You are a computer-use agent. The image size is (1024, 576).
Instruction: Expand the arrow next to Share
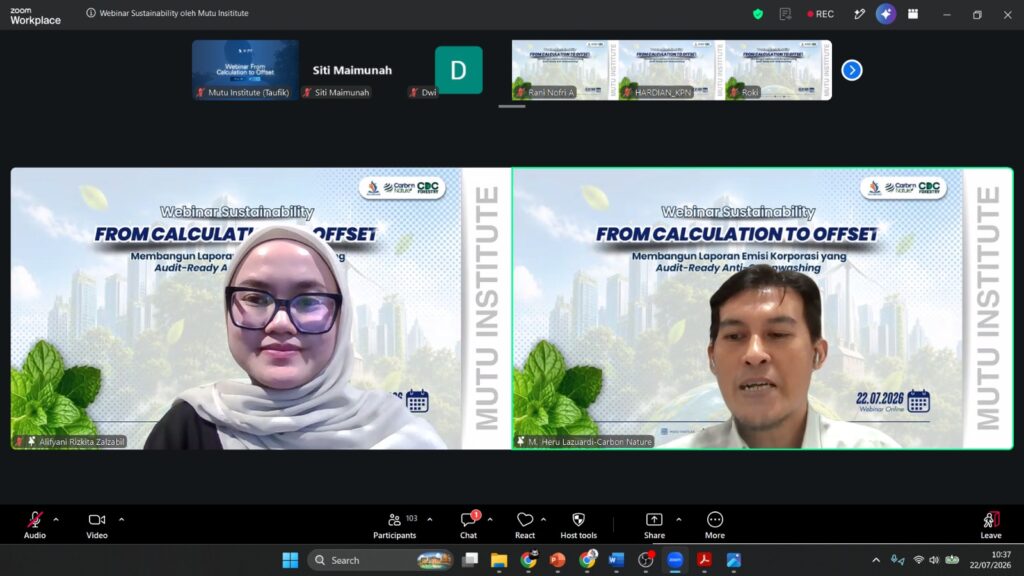point(679,520)
